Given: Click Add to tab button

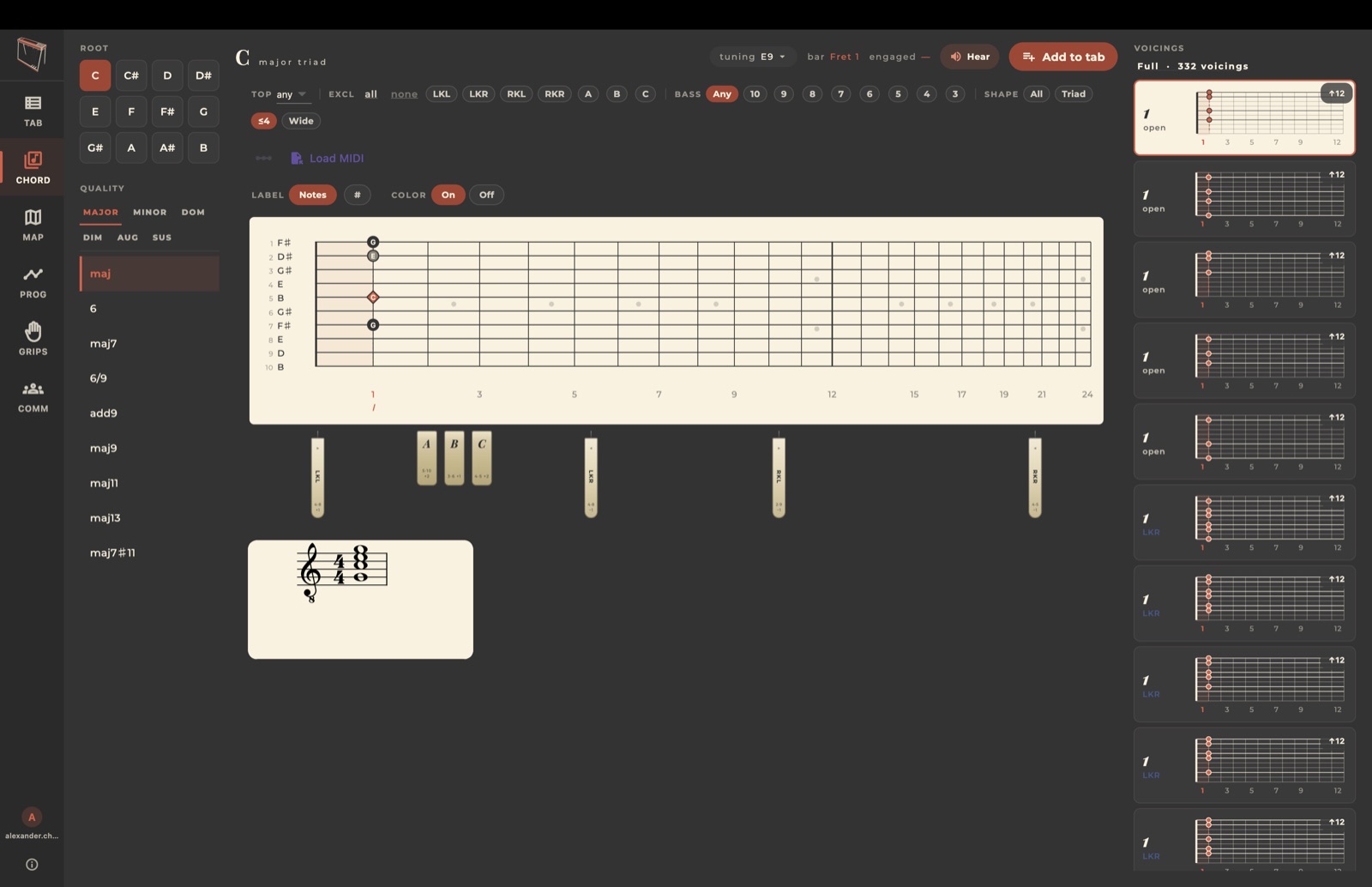Looking at the screenshot, I should tap(1063, 57).
